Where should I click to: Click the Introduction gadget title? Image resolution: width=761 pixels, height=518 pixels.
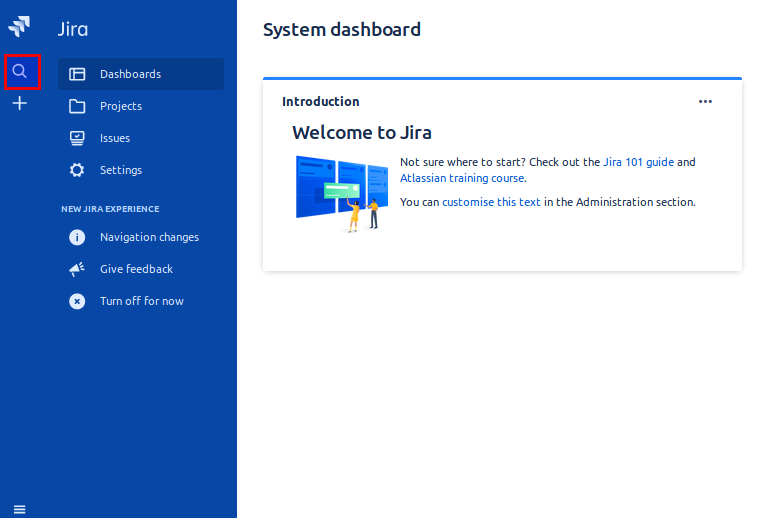point(321,101)
